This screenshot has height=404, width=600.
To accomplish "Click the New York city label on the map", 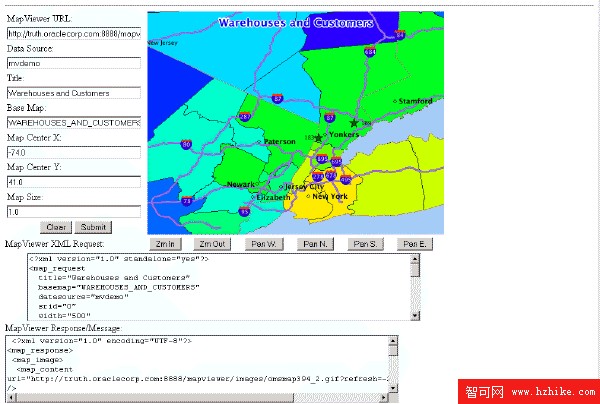I will point(330,196).
